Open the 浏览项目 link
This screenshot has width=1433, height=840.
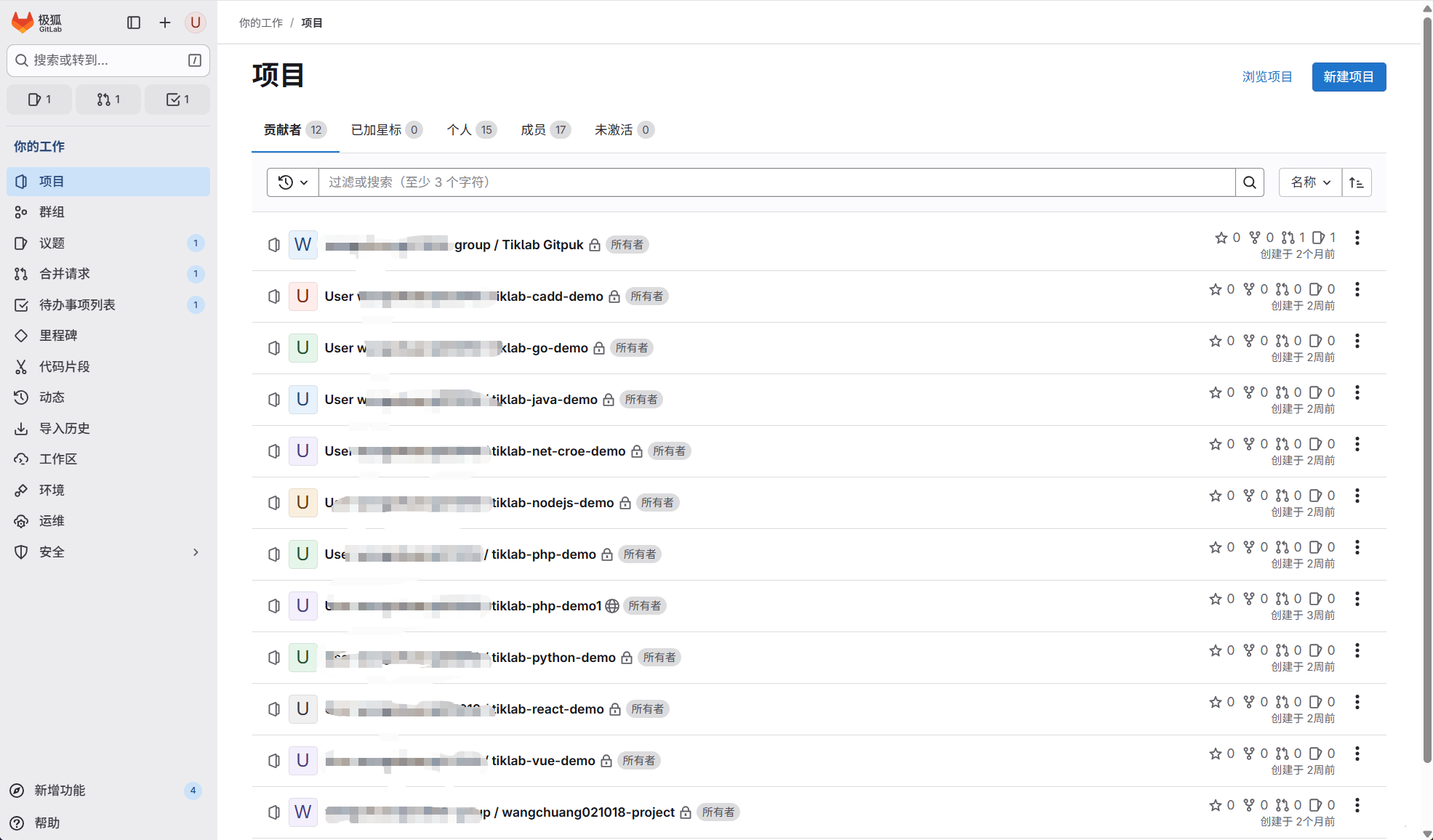[x=1267, y=77]
